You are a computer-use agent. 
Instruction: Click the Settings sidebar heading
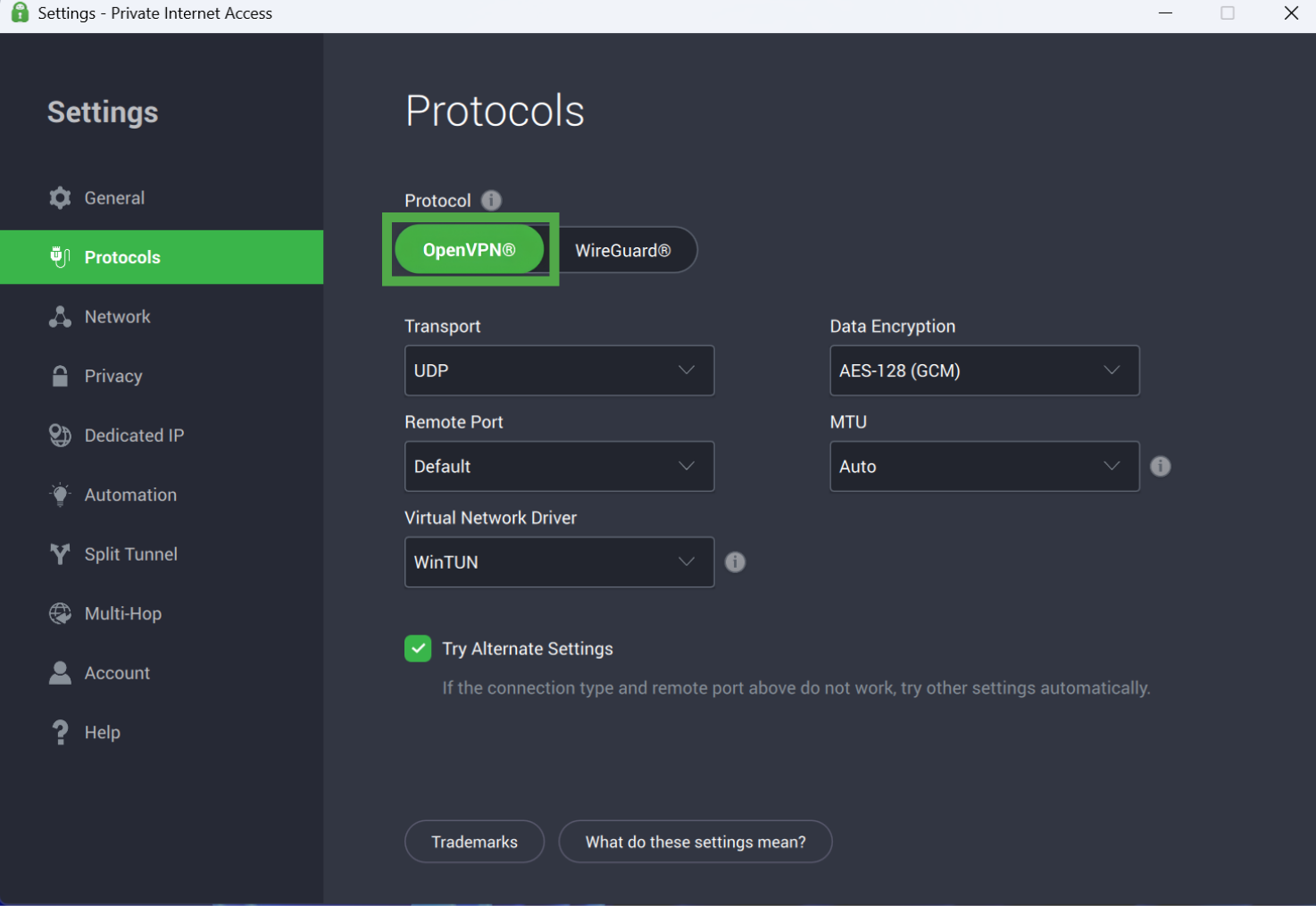click(103, 112)
